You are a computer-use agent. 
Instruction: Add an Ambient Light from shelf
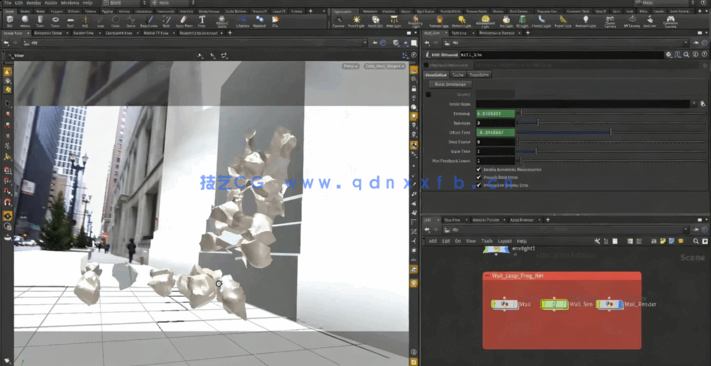point(585,20)
